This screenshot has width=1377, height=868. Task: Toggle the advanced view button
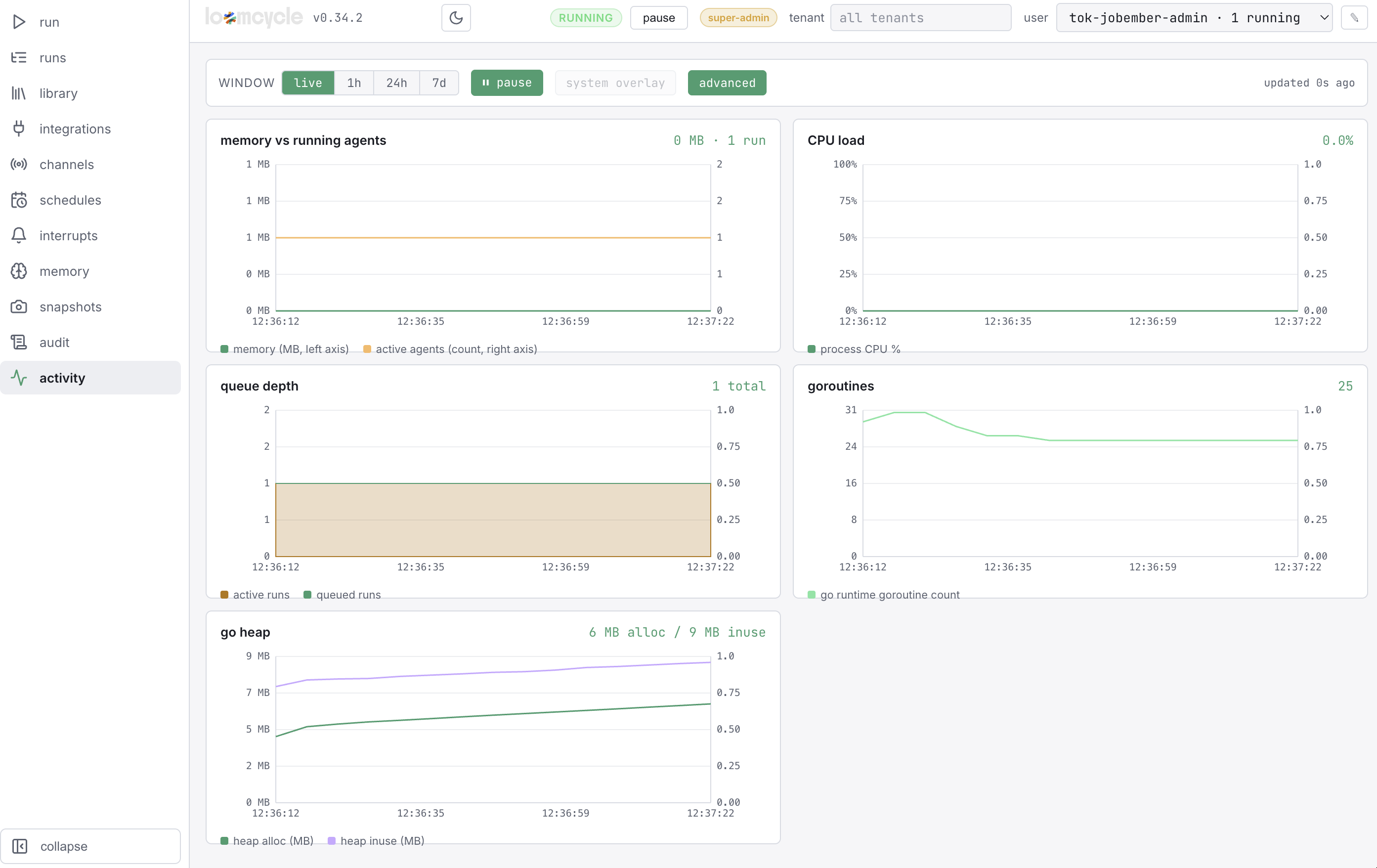(x=727, y=83)
